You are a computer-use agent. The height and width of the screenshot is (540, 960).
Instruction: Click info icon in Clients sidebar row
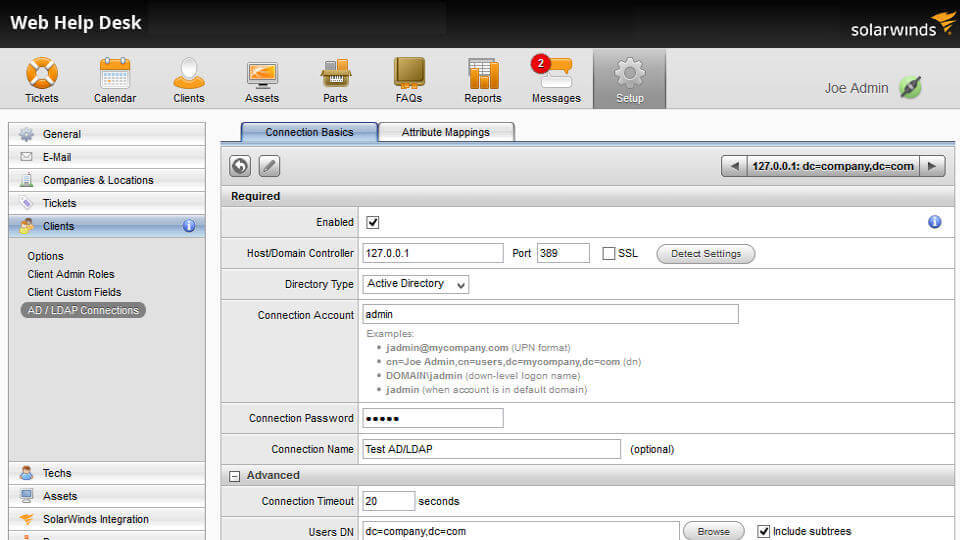click(x=189, y=226)
